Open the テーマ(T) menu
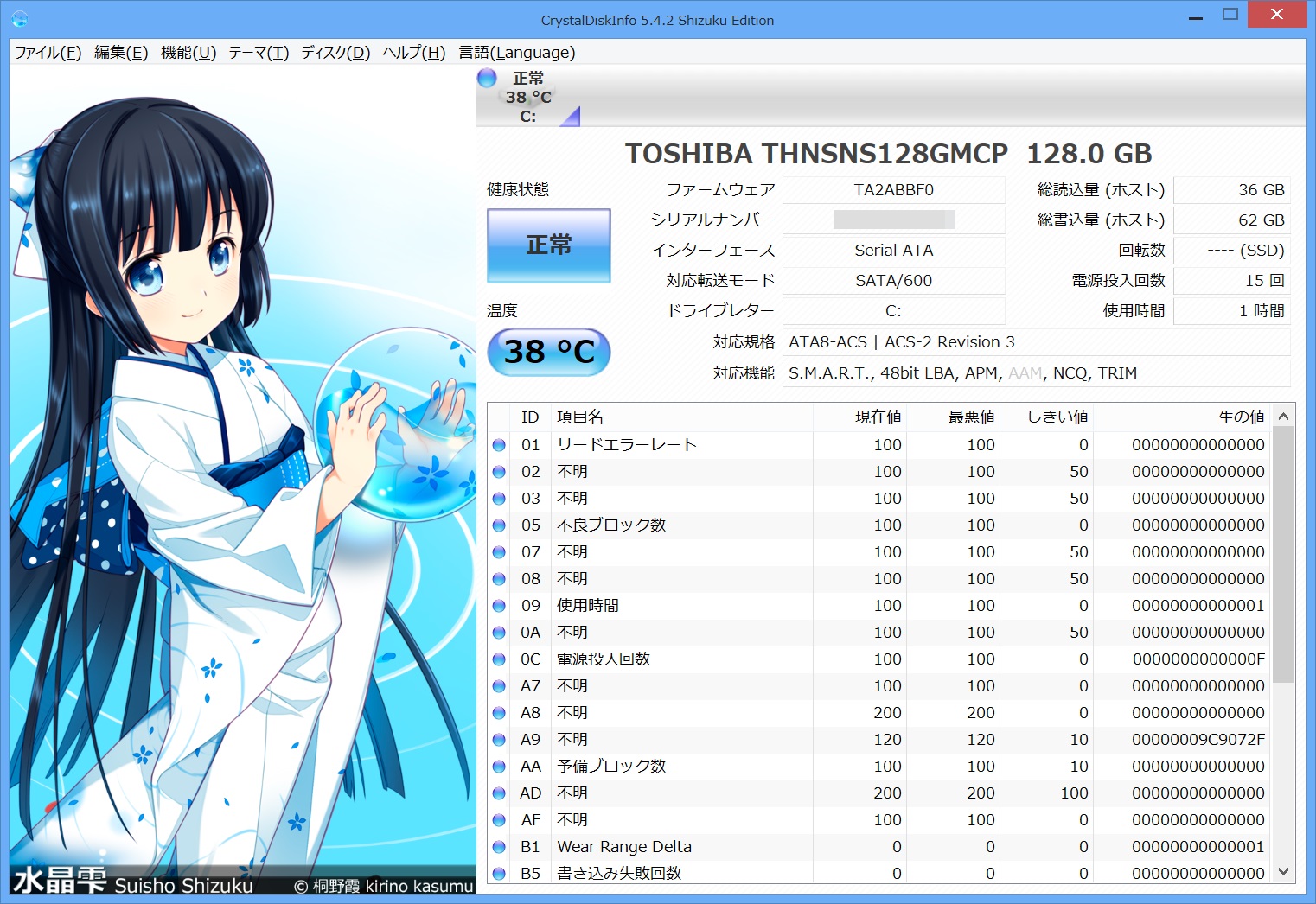 (259, 53)
